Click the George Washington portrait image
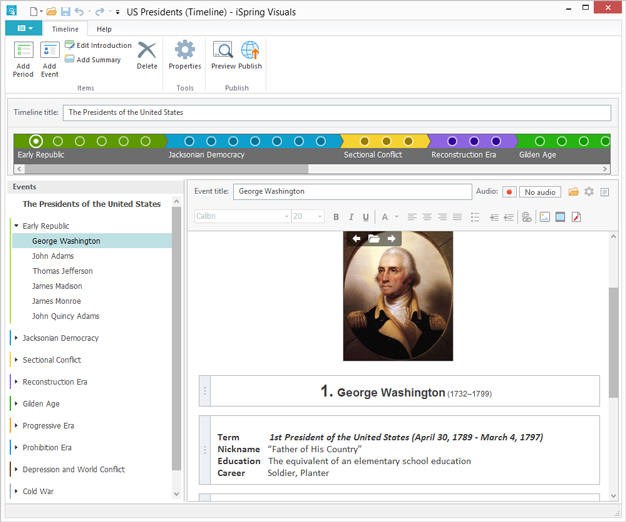Image resolution: width=626 pixels, height=522 pixels. pyautogui.click(x=398, y=296)
